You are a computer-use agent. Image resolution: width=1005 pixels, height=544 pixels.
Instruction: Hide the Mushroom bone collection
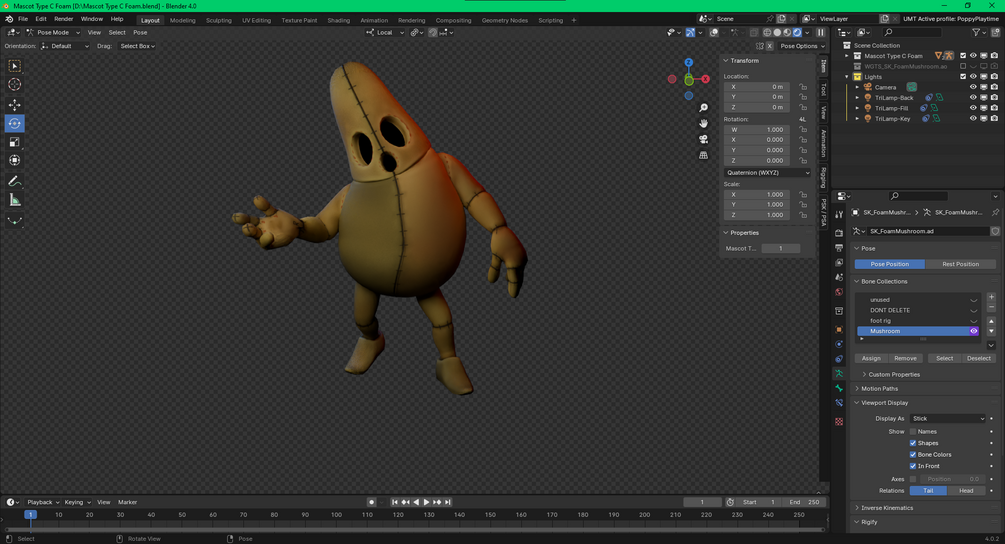tap(973, 331)
